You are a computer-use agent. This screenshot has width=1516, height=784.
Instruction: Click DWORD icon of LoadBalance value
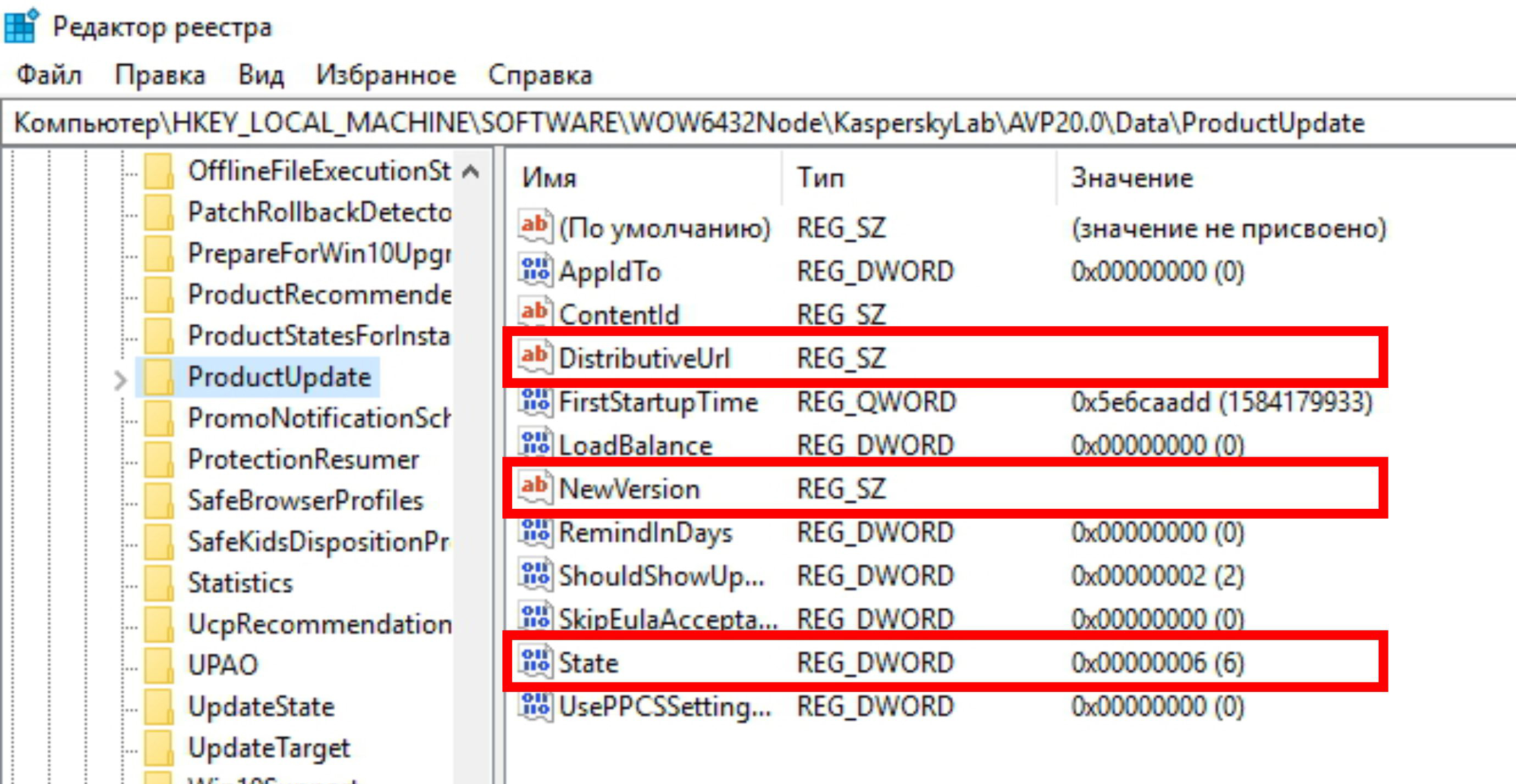[536, 443]
